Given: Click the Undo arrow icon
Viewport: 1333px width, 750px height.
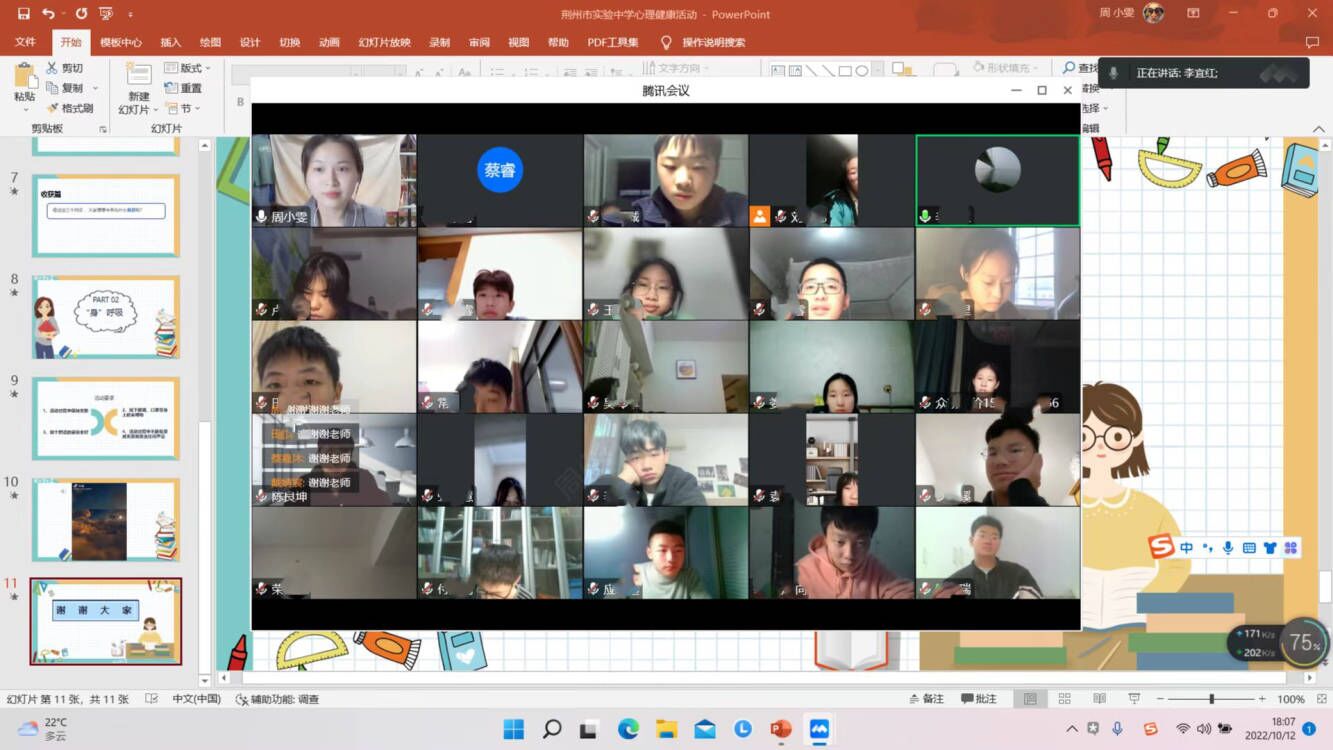Looking at the screenshot, I should (x=49, y=14).
